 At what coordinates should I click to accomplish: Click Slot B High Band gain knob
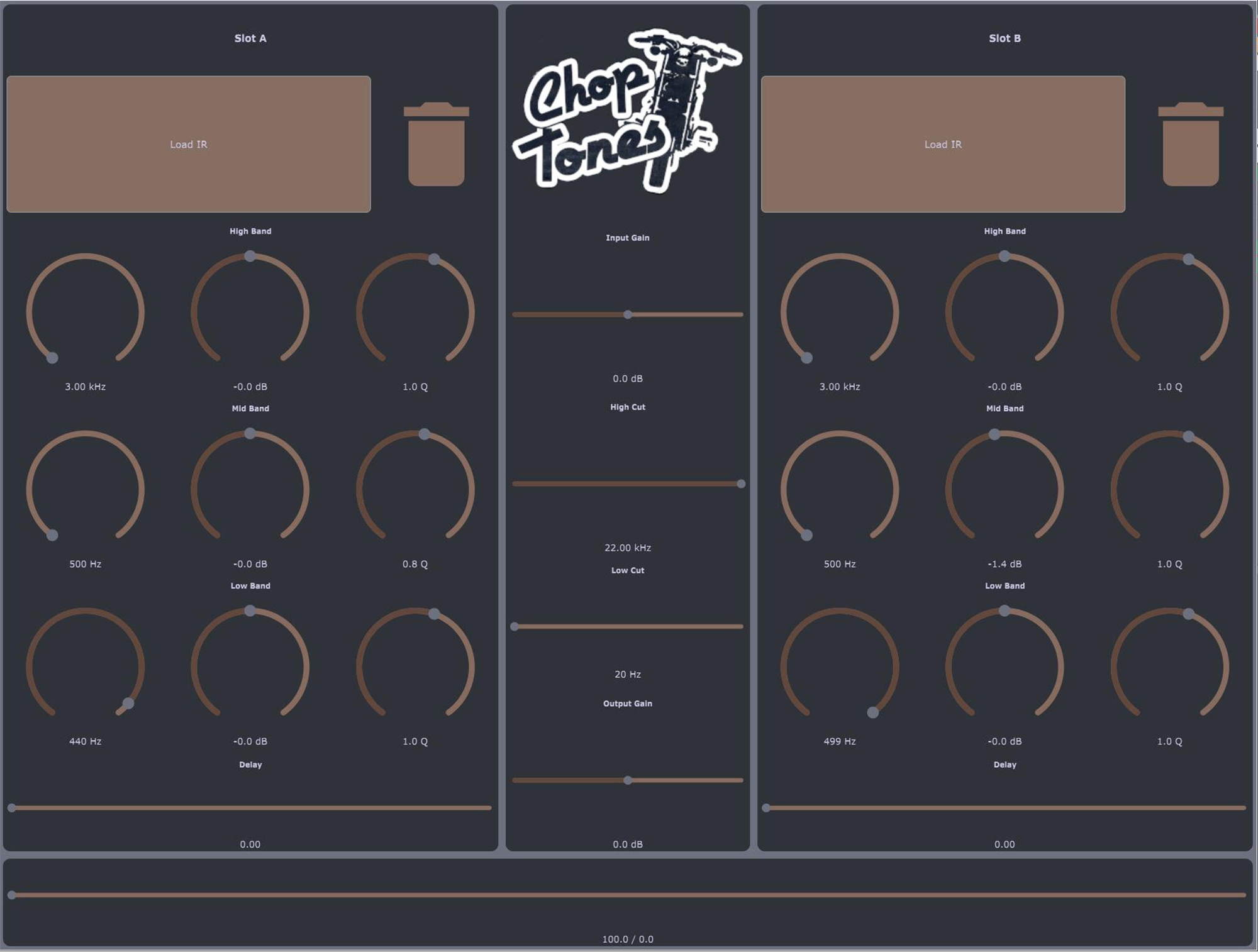(x=1005, y=312)
